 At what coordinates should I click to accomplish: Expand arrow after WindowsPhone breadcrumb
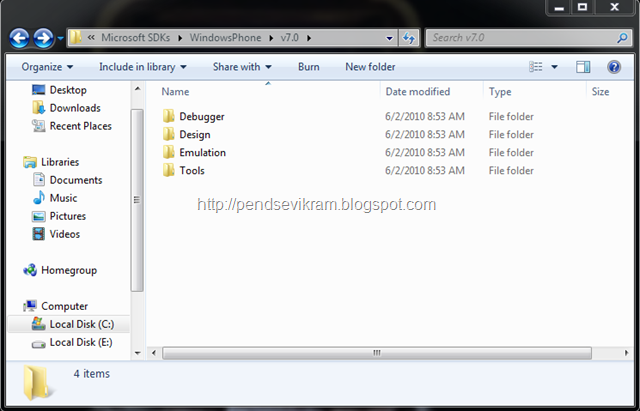click(x=271, y=38)
